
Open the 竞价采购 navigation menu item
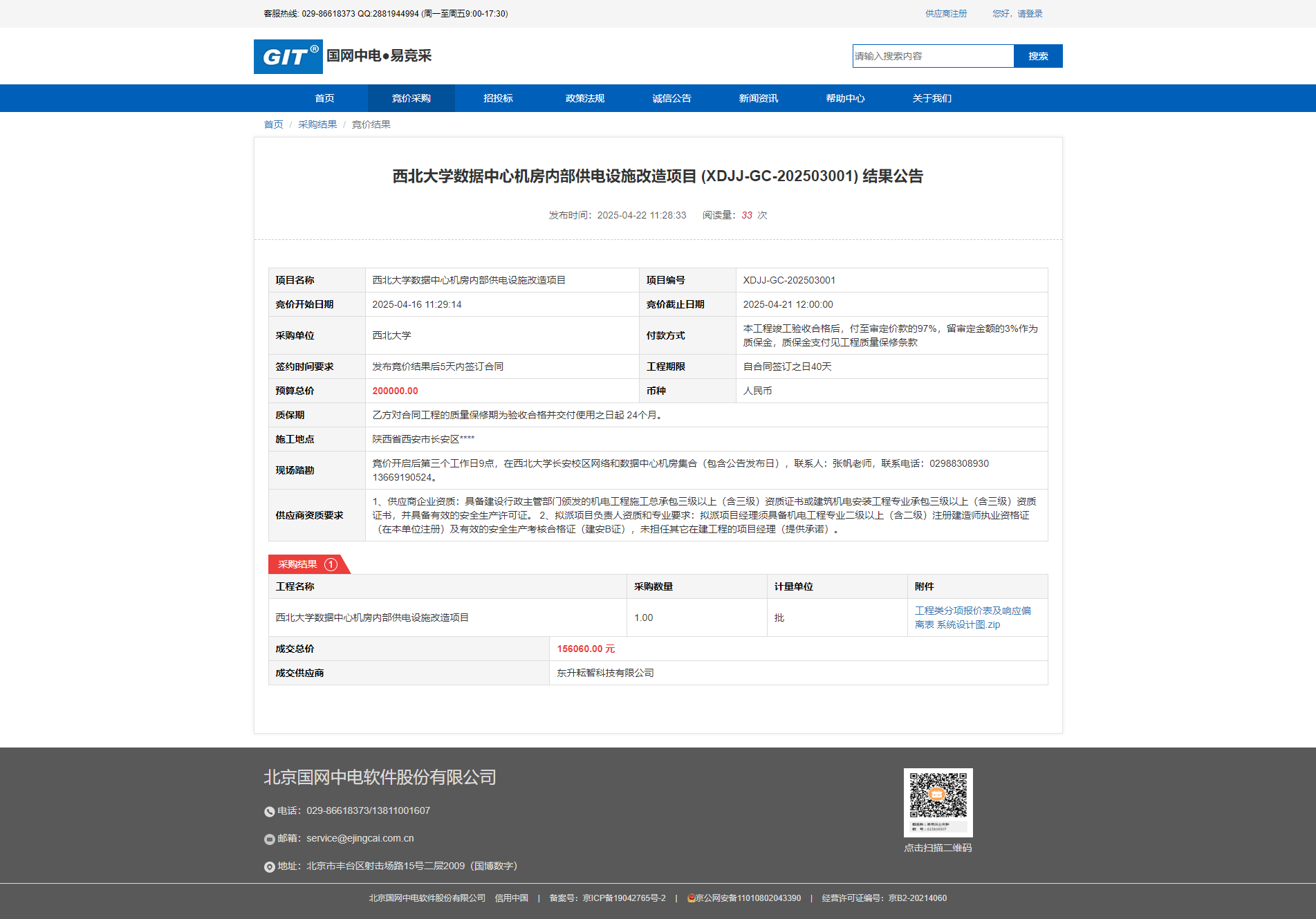coord(411,98)
